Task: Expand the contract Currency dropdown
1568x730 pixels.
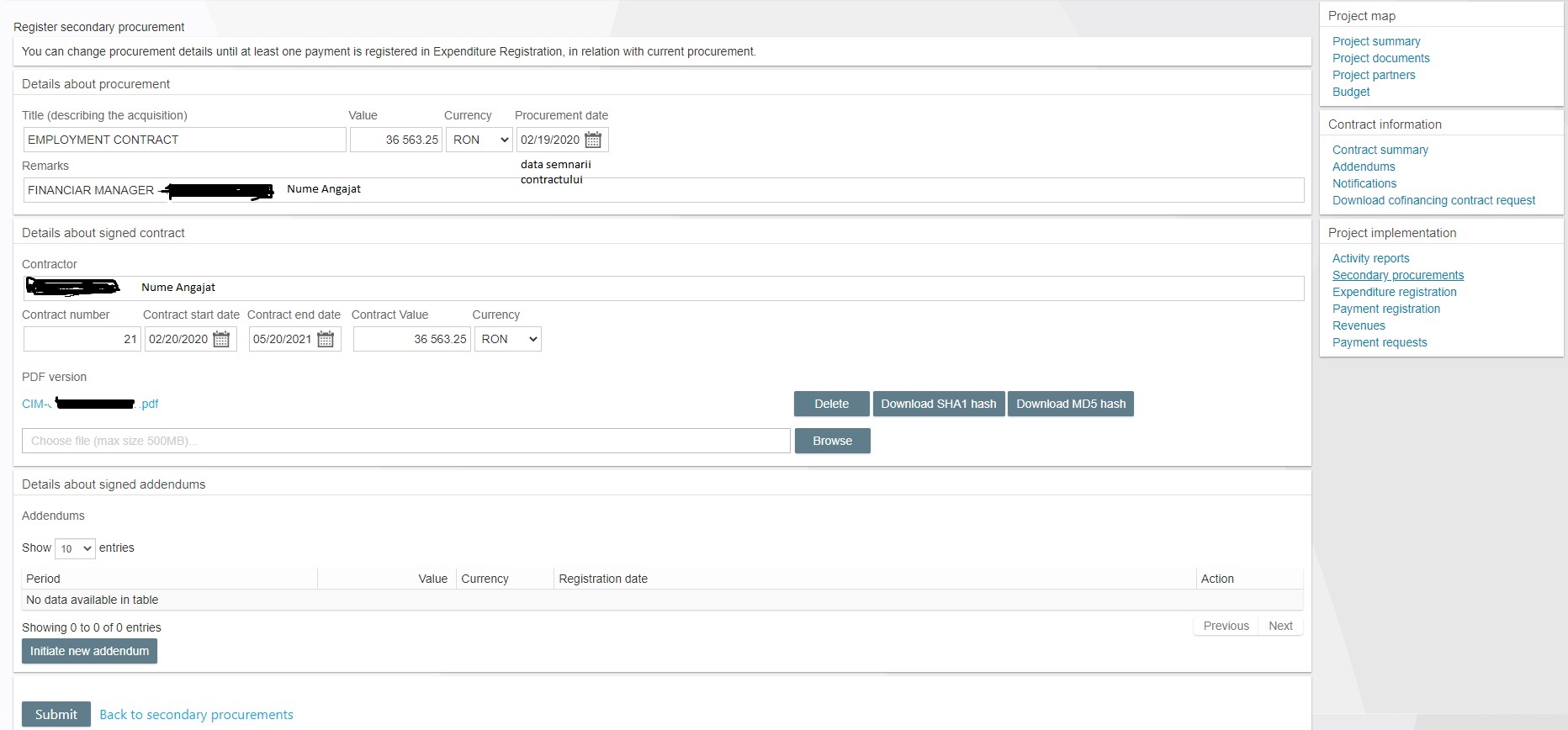Action: [x=507, y=340]
